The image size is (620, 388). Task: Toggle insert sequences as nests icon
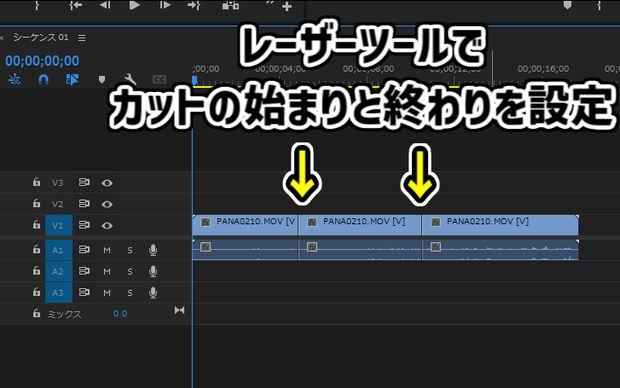tap(15, 79)
